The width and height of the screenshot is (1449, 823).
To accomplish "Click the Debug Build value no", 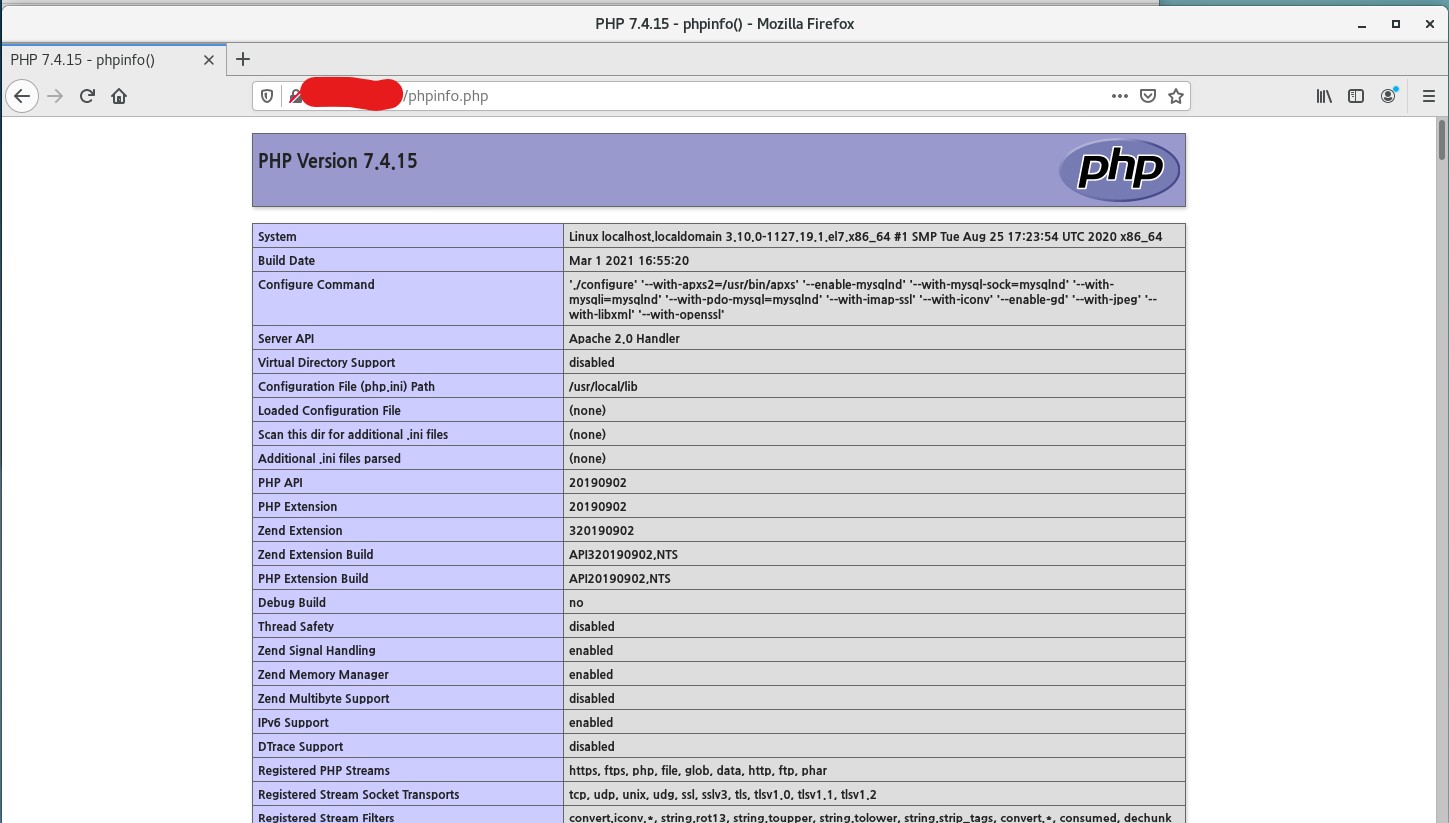I will (x=576, y=603).
